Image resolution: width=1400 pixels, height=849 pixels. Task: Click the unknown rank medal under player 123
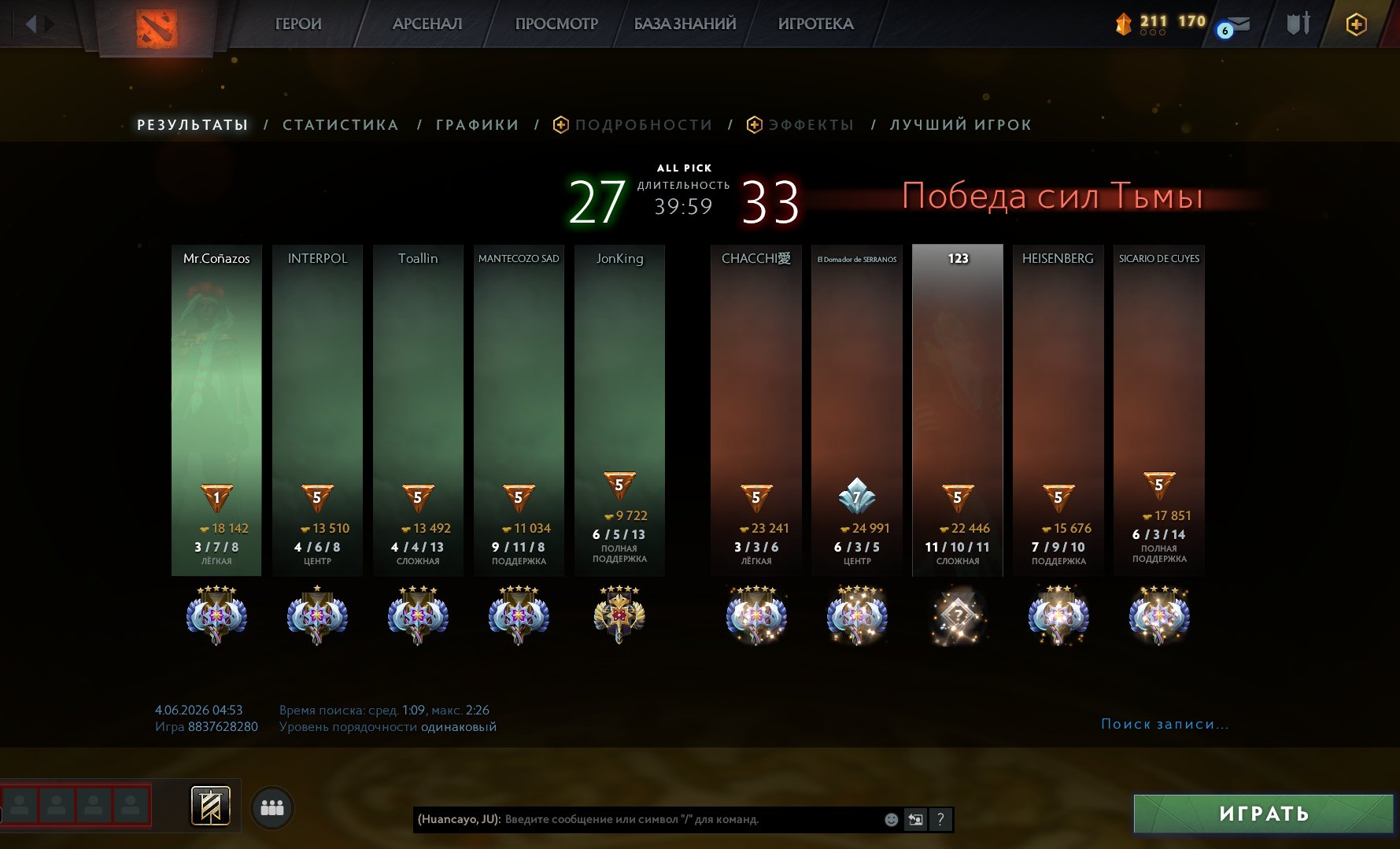pos(958,615)
